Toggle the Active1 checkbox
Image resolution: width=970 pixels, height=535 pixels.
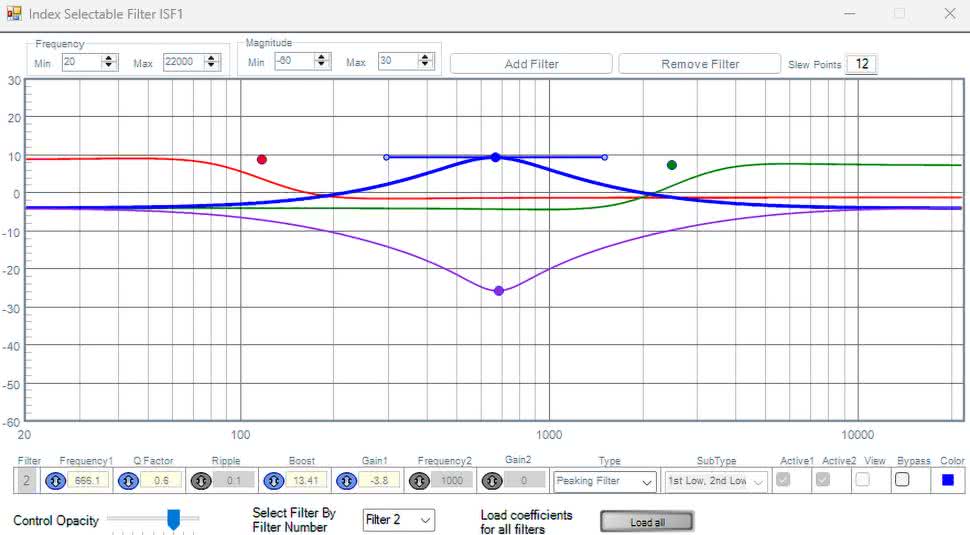pyautogui.click(x=783, y=480)
